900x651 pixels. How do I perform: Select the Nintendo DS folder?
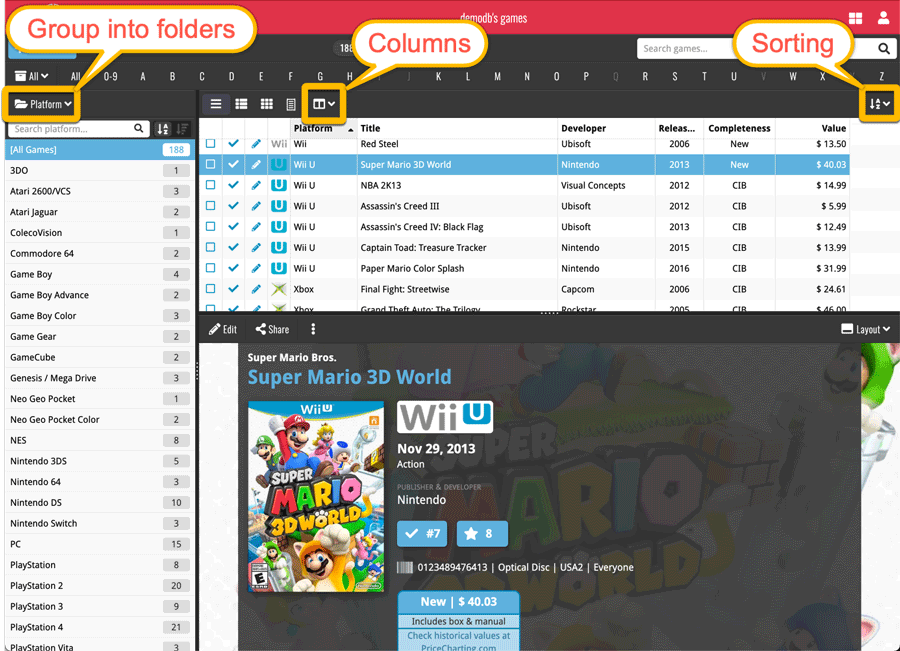pos(100,502)
